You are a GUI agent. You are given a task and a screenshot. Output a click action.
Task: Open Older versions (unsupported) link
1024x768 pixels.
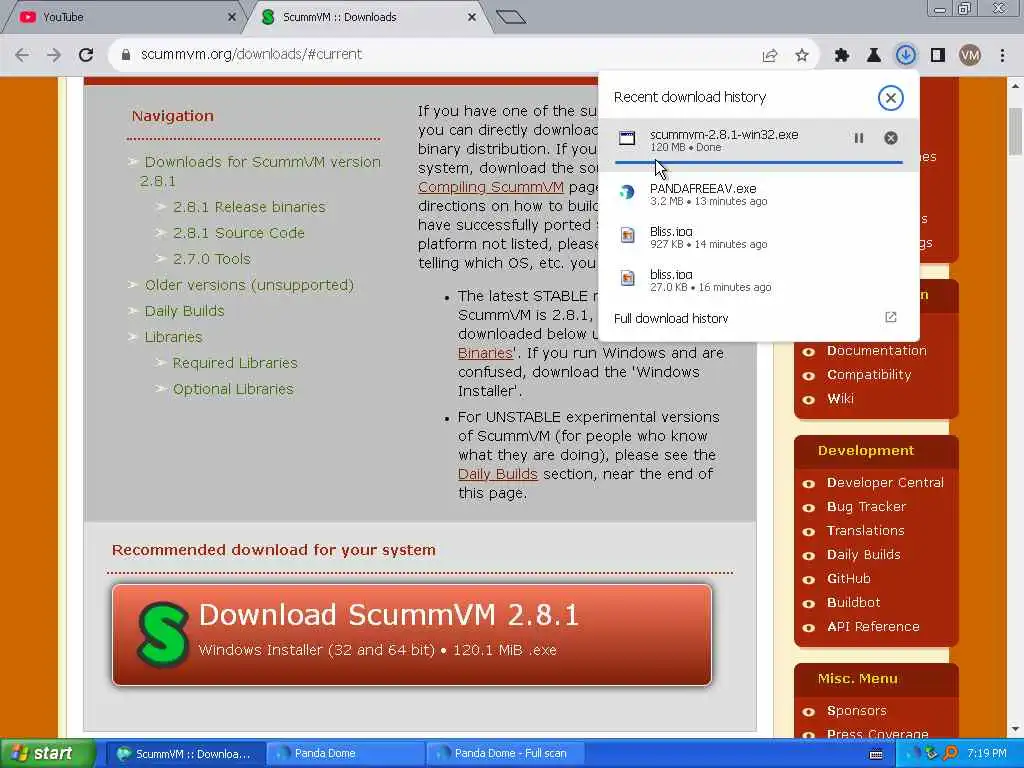[x=249, y=285]
